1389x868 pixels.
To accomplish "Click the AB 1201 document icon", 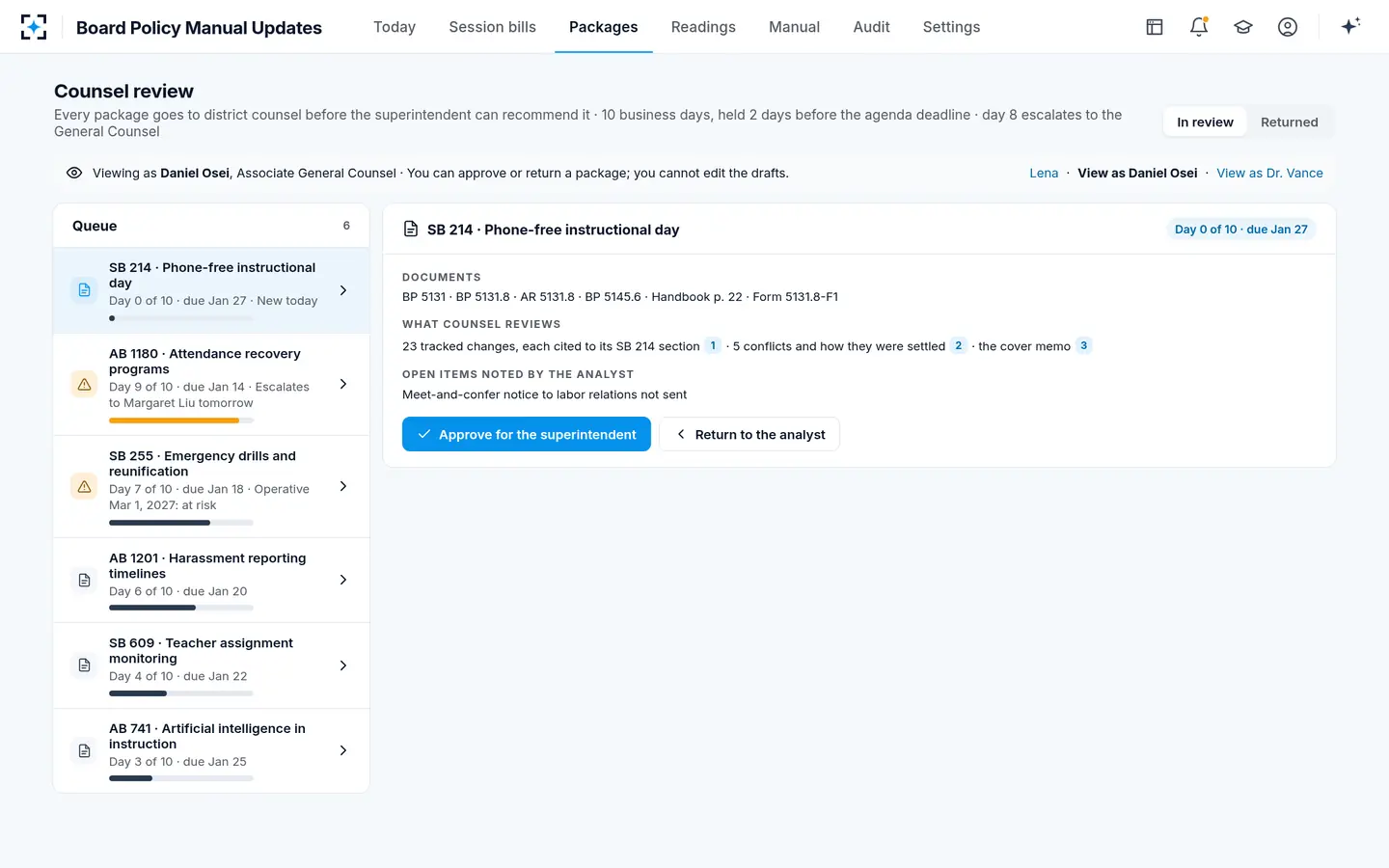I will pyautogui.click(x=84, y=580).
